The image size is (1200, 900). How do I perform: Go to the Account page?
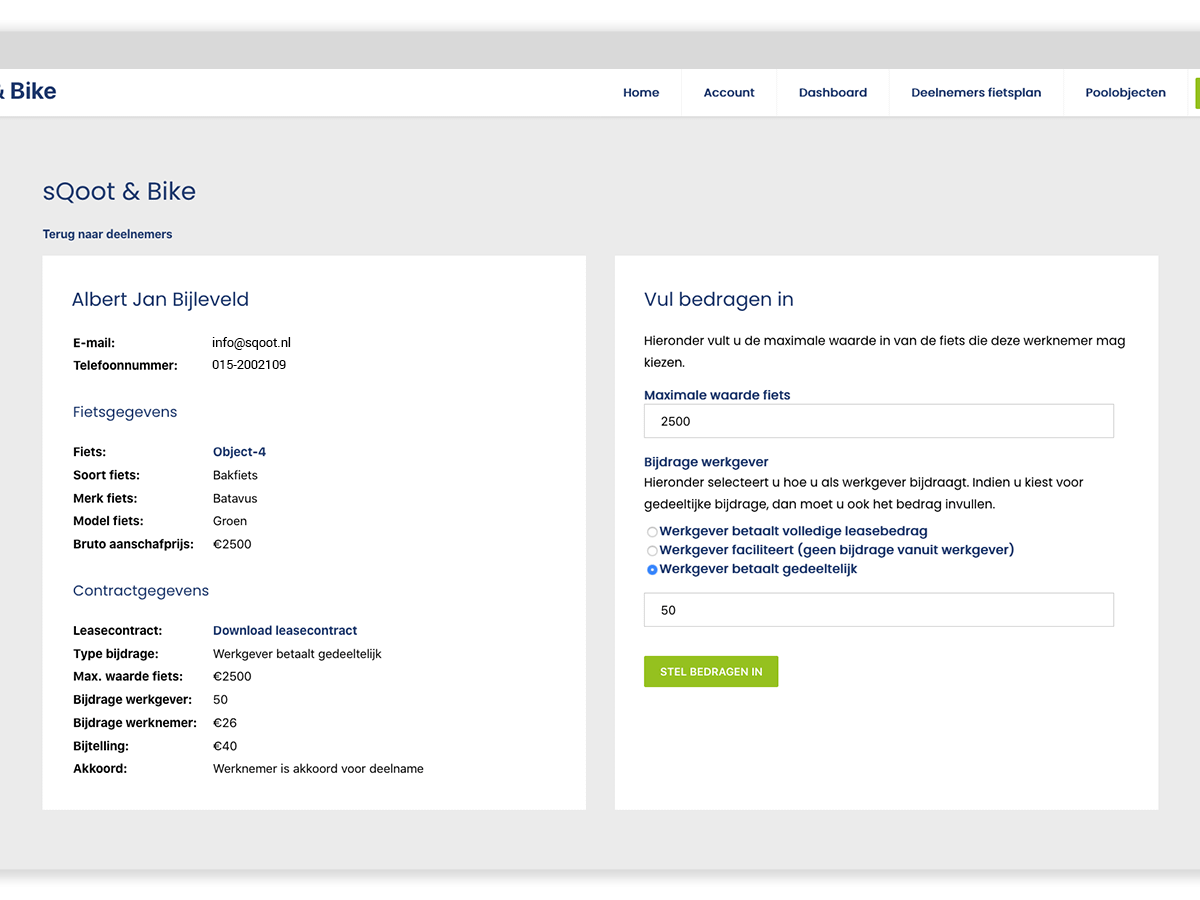[x=729, y=93]
